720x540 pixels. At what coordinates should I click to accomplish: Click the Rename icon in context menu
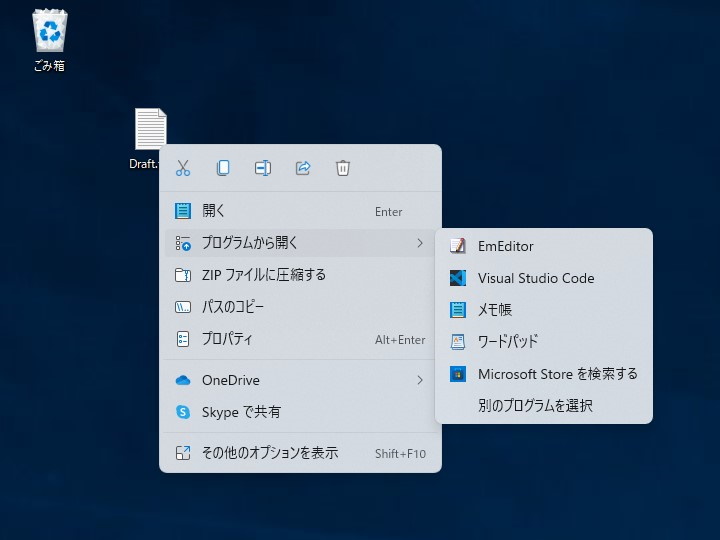pos(263,168)
